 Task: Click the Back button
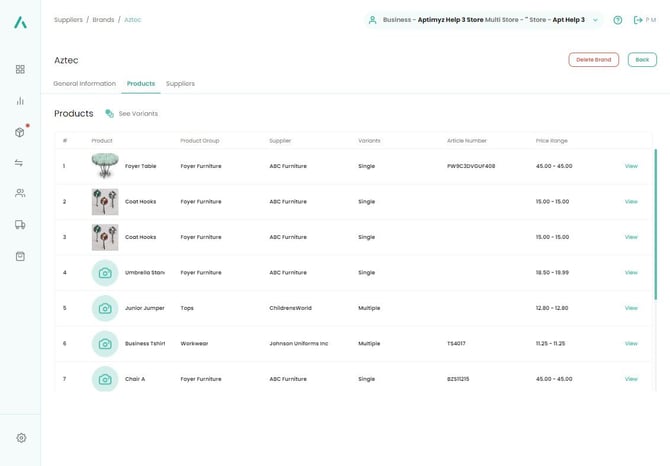click(642, 60)
